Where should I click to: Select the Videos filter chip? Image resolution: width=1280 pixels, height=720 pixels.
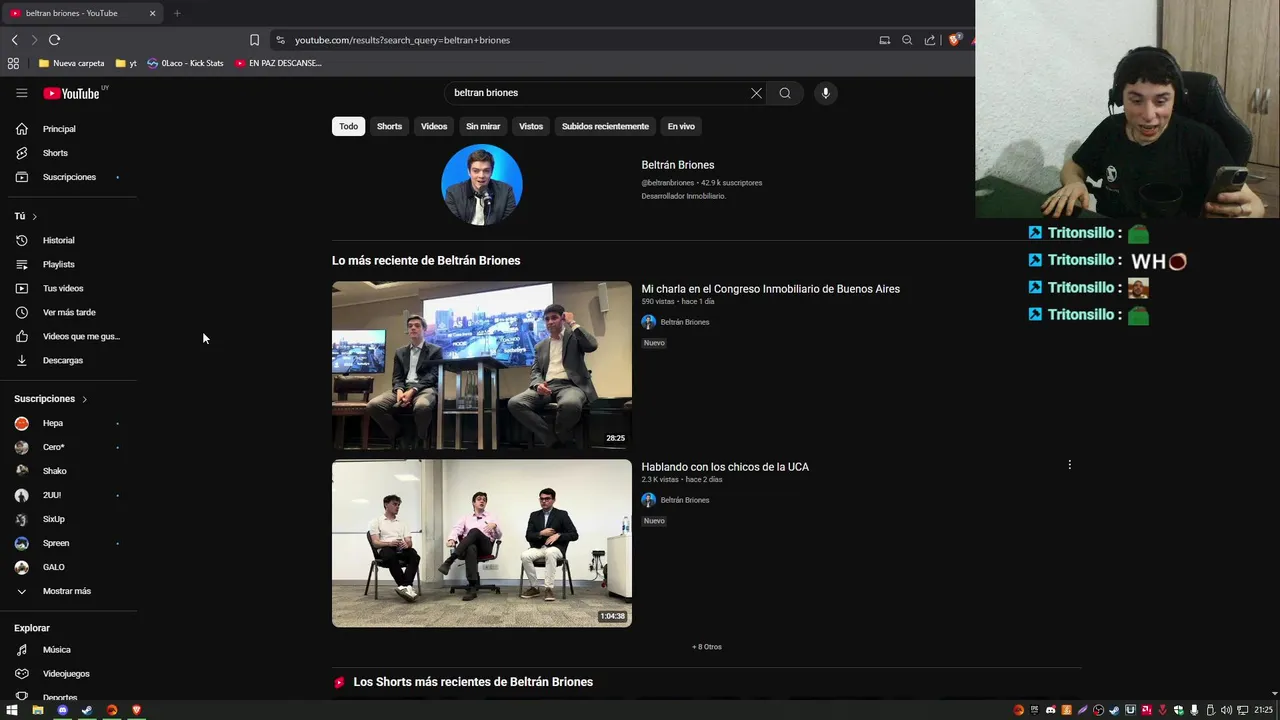point(434,126)
